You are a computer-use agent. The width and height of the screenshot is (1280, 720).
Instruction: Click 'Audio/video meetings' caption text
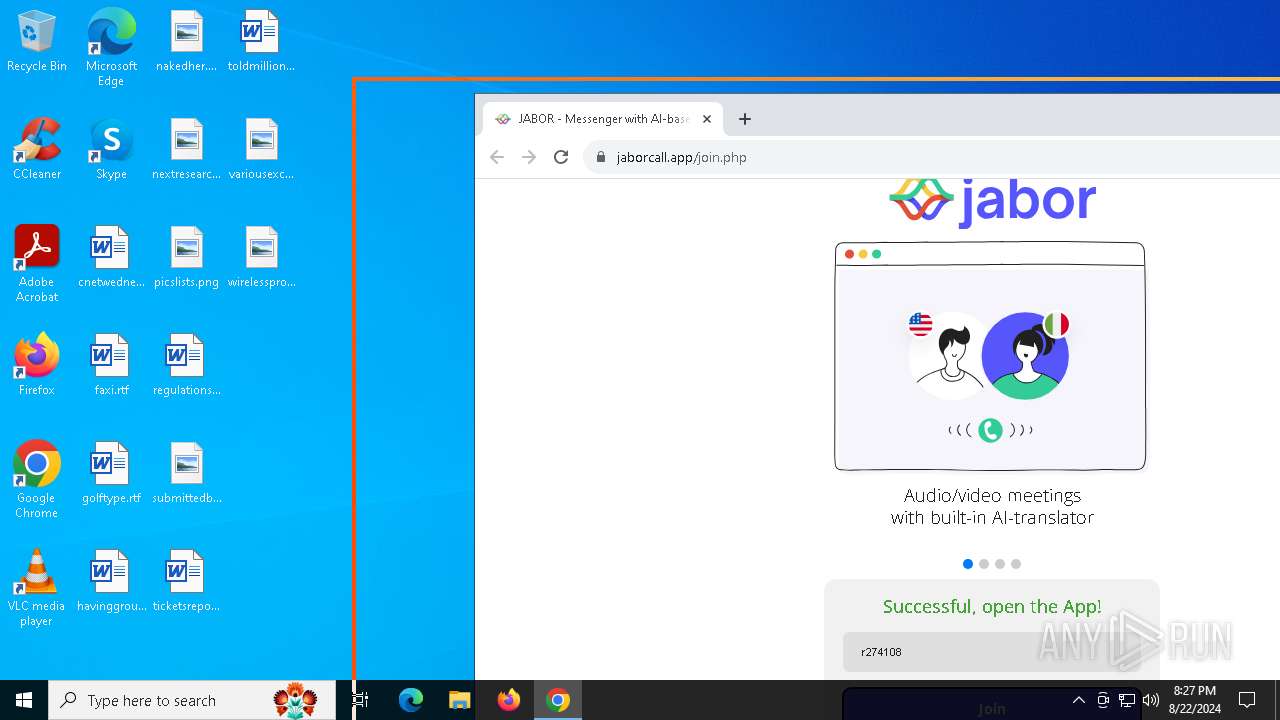(x=992, y=495)
